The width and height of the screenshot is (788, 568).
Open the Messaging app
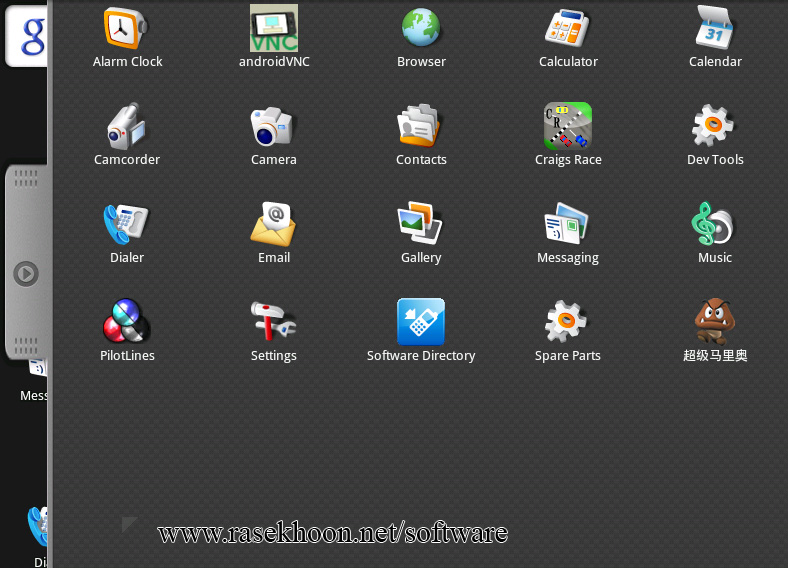[x=568, y=225]
